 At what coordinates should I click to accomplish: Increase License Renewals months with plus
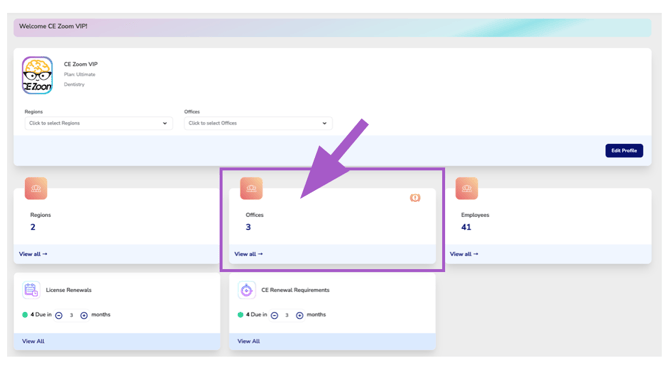tap(84, 315)
